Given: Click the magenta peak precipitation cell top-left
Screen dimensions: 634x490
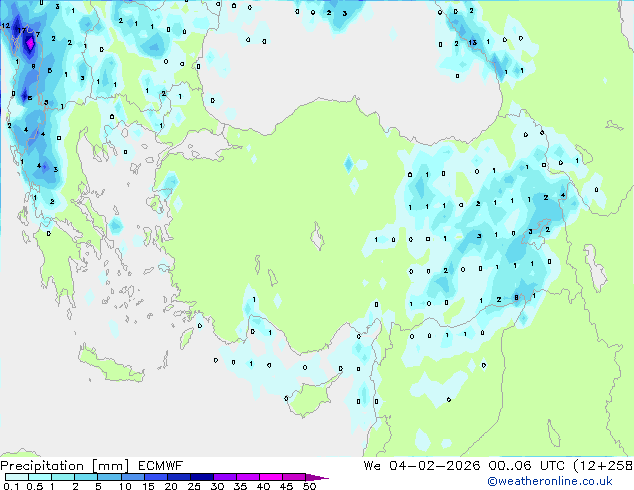Looking at the screenshot, I should (x=30, y=44).
